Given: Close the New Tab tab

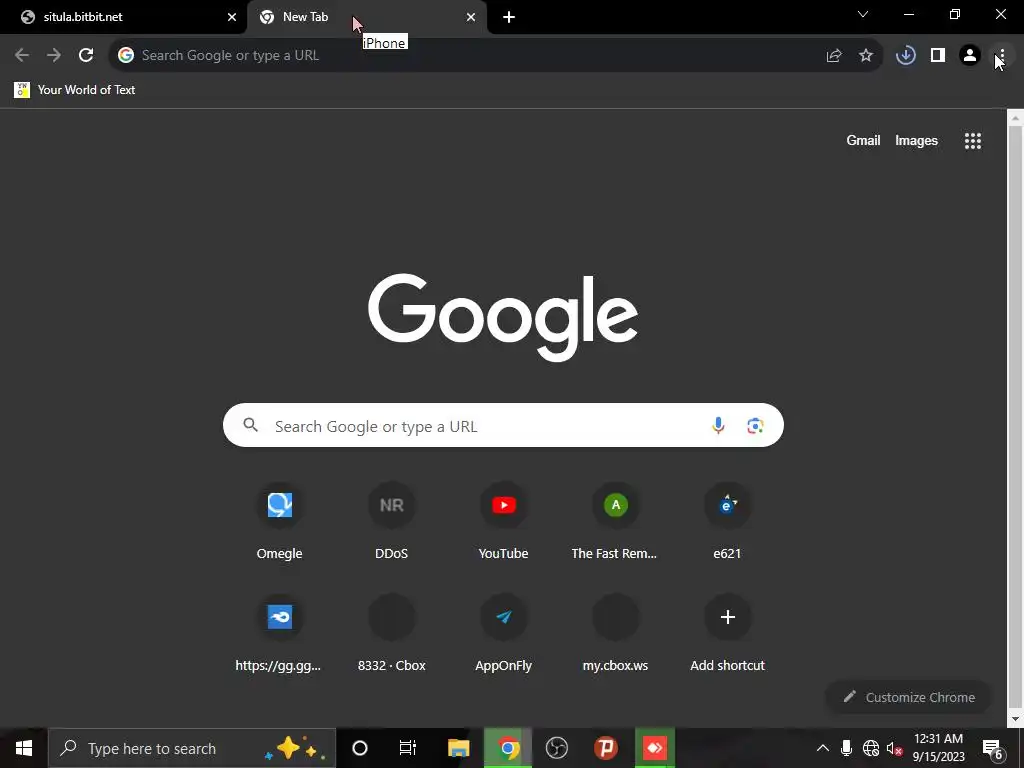Looking at the screenshot, I should tap(471, 17).
